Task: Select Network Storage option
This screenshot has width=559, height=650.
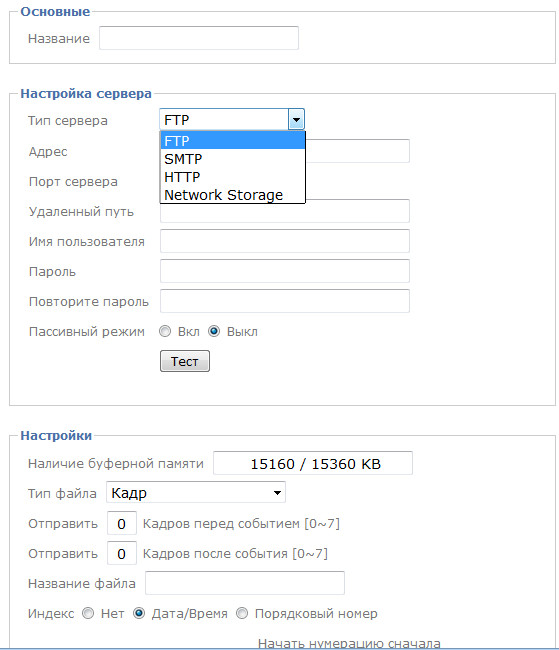Action: pos(233,195)
